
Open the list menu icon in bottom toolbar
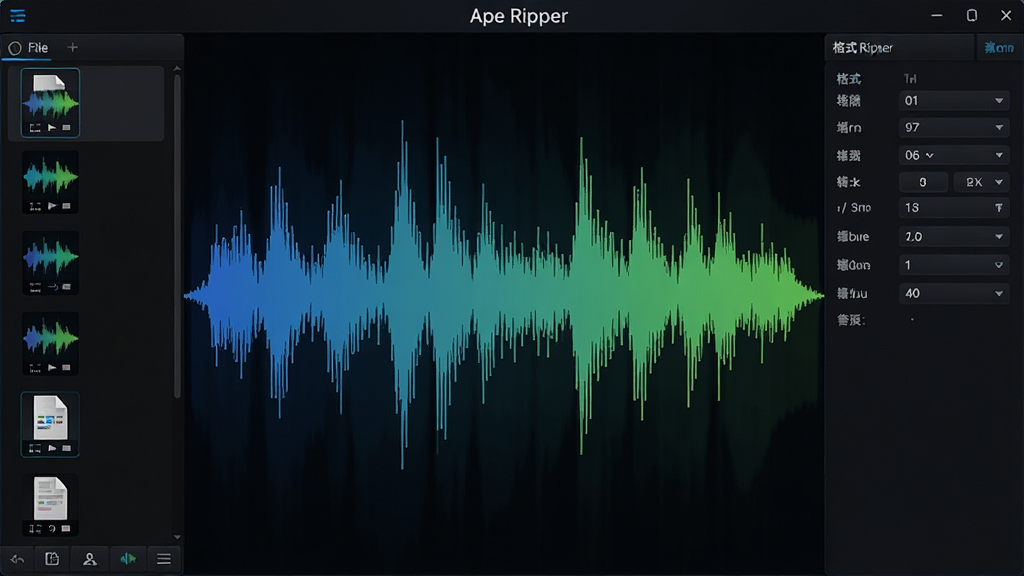pyautogui.click(x=164, y=559)
